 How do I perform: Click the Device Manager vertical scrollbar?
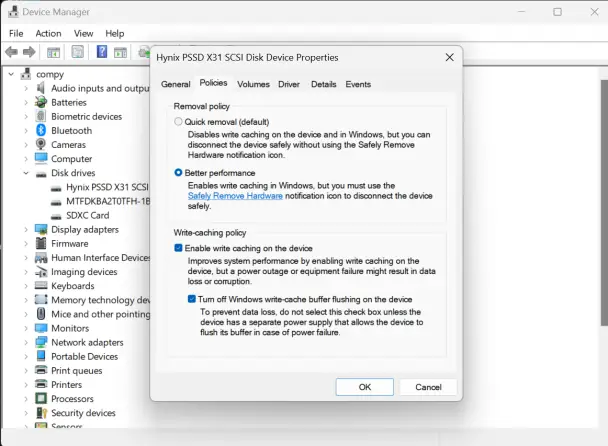604,203
